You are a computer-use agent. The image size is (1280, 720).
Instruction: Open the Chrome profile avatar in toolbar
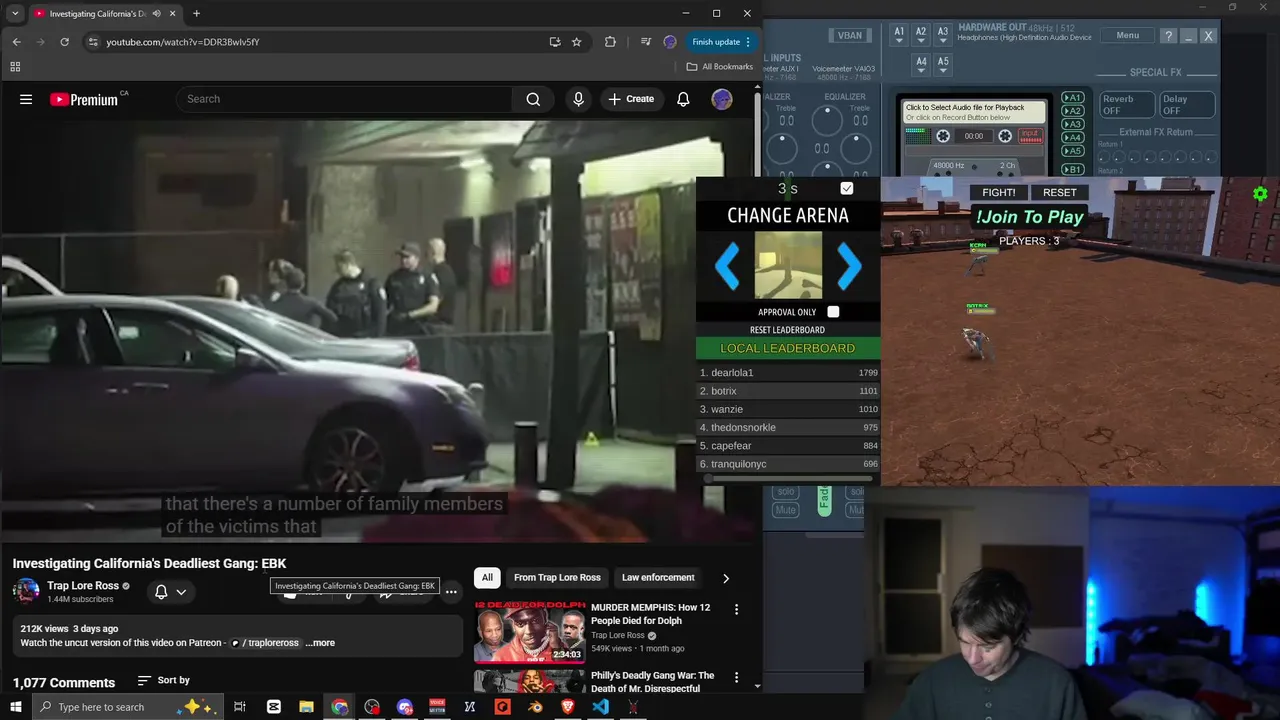(670, 42)
